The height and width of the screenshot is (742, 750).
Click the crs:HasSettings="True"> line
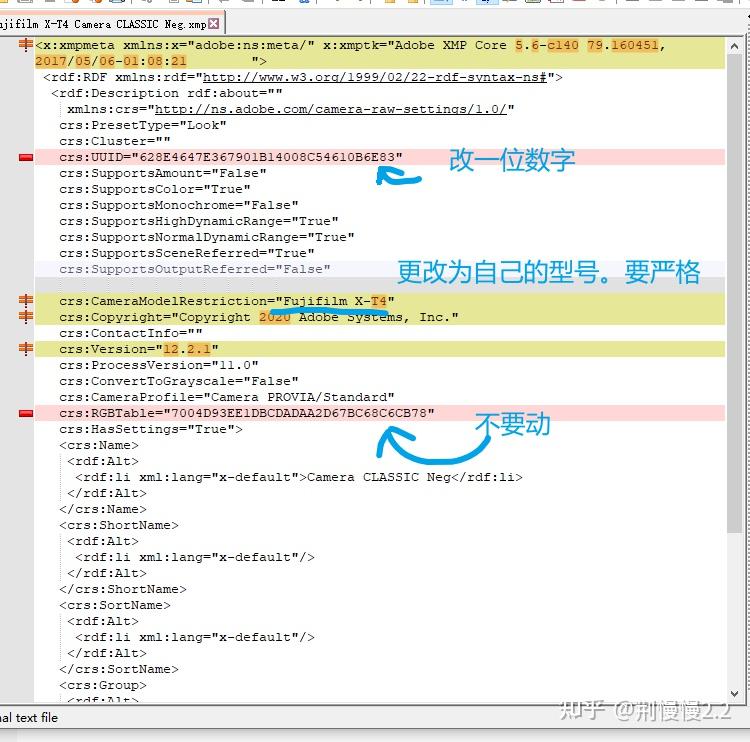(151, 429)
